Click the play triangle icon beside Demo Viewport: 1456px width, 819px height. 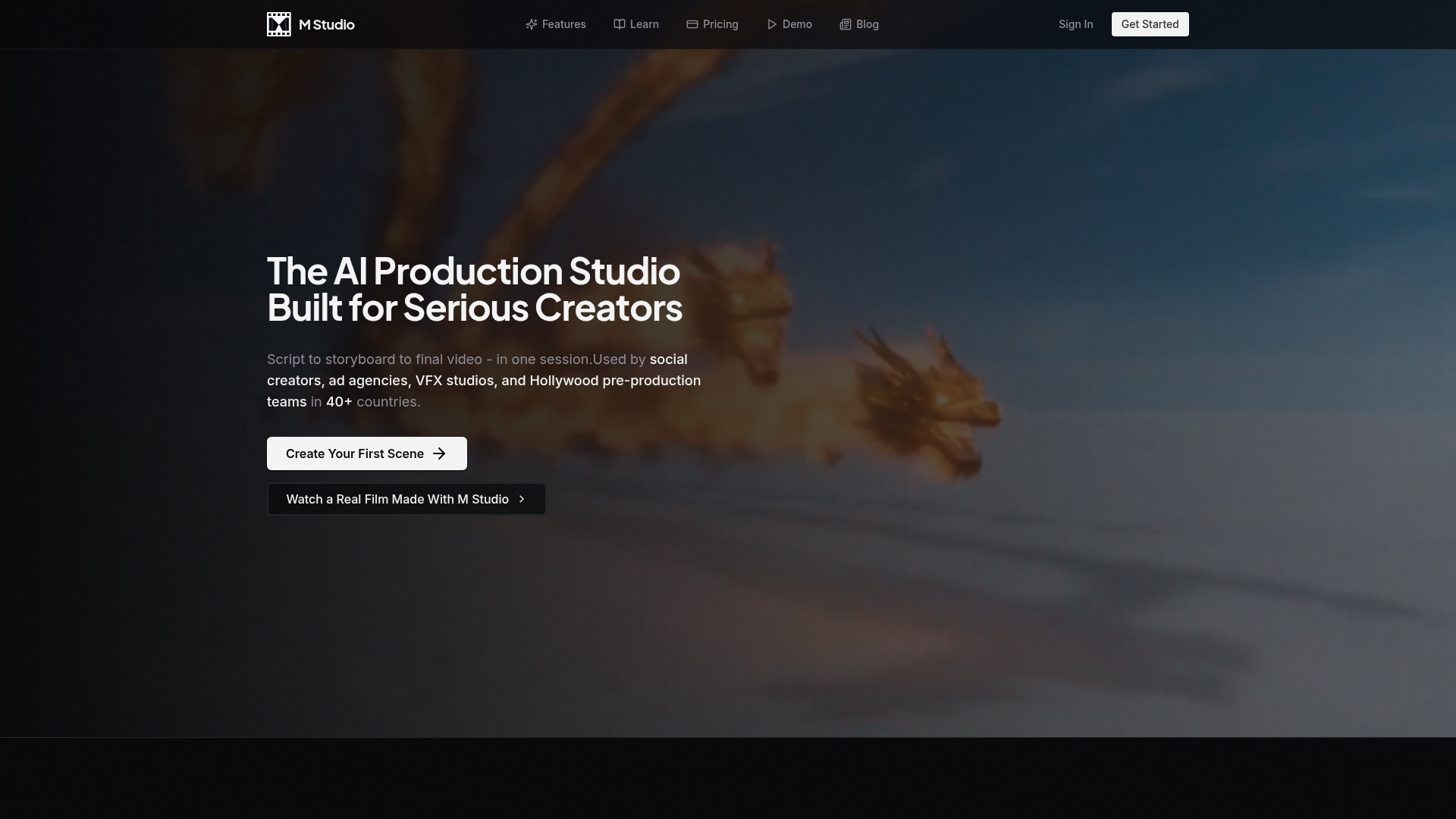click(772, 24)
